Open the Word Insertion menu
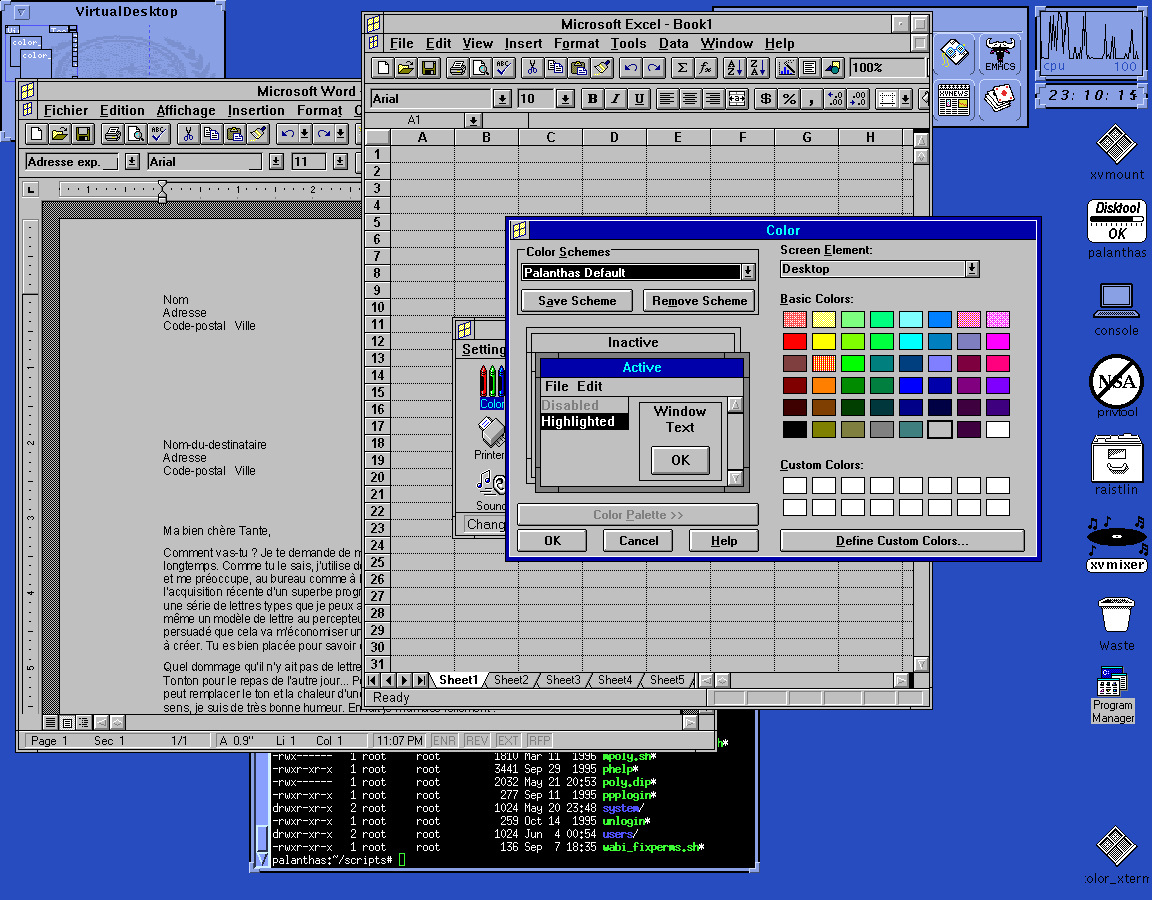Image resolution: width=1152 pixels, height=900 pixels. [x=256, y=110]
